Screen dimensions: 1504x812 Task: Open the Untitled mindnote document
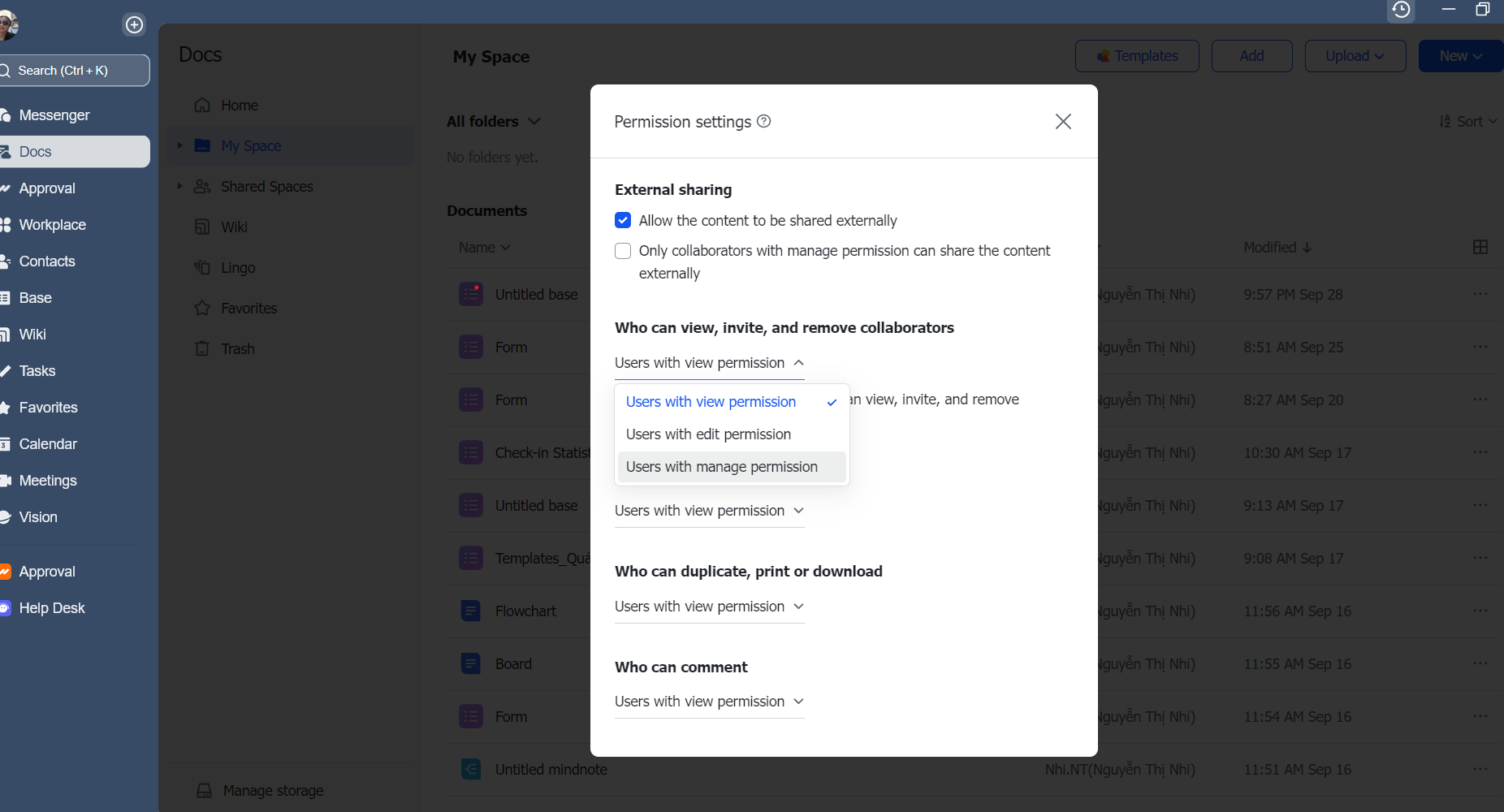point(551,769)
